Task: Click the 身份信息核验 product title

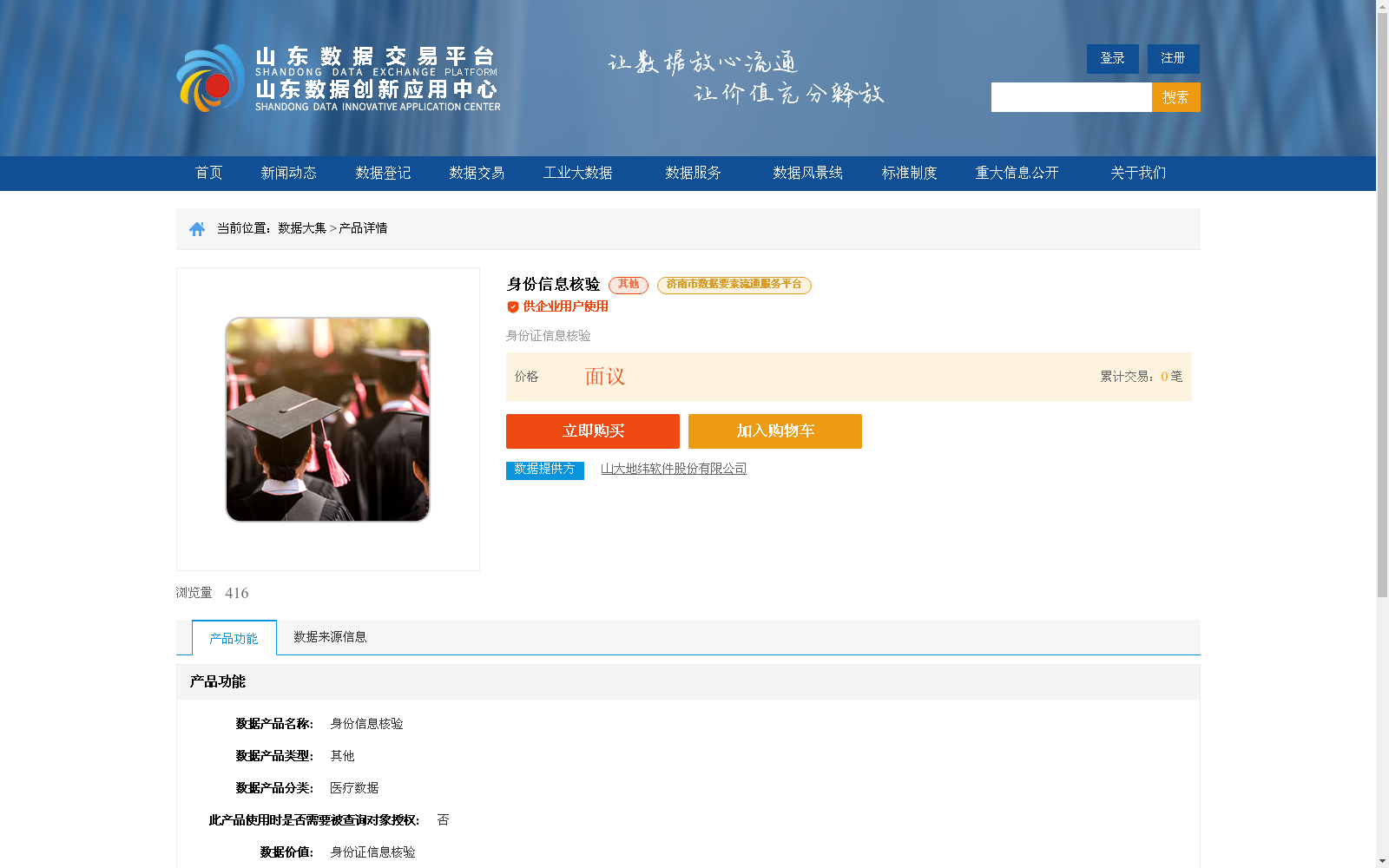Action: (553, 285)
